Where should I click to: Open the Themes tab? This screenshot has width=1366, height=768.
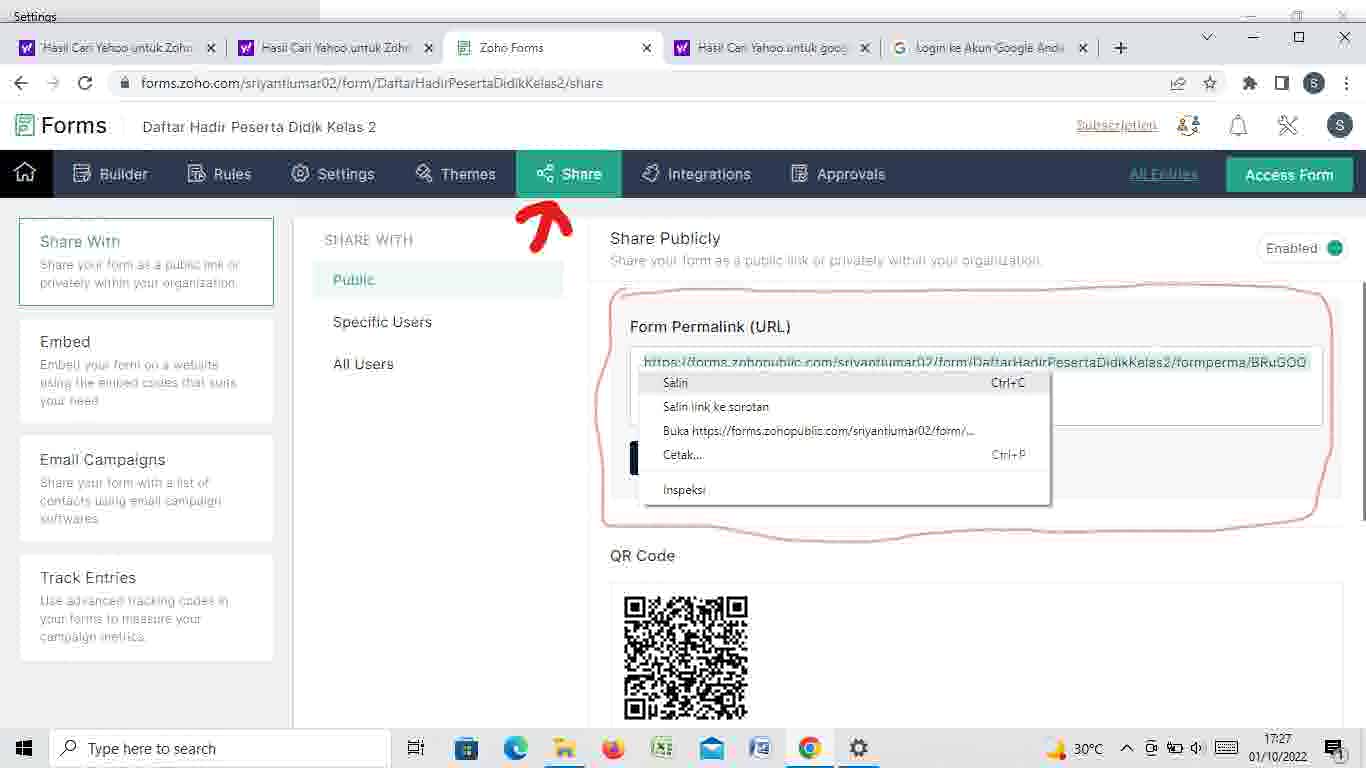(455, 174)
